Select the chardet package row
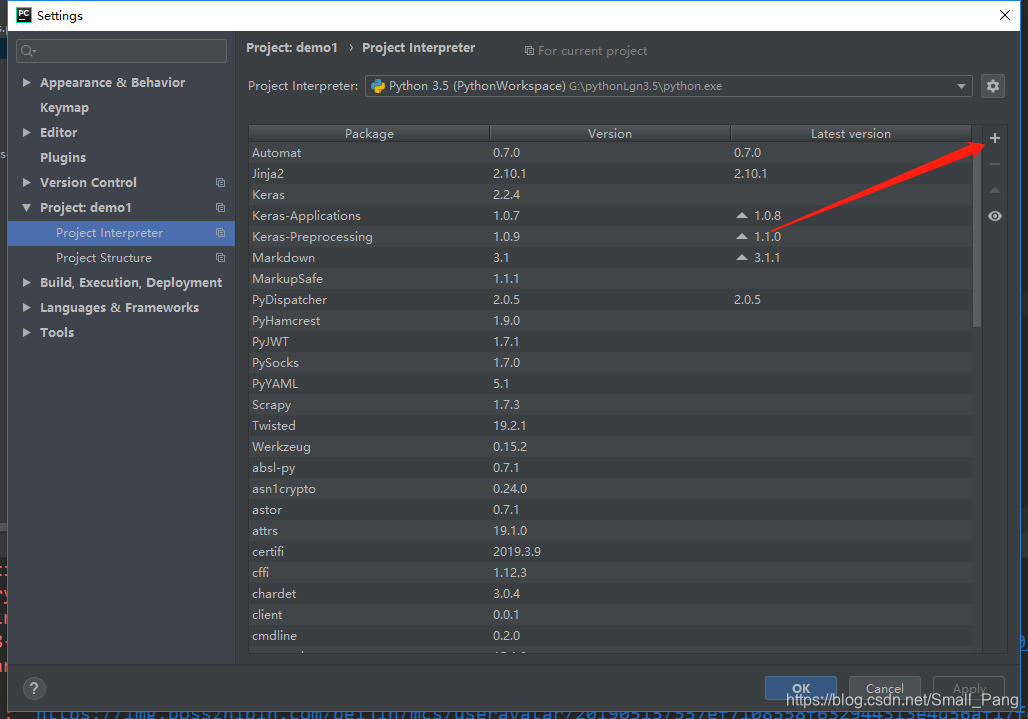Screen dimensions: 1028x719 click(610, 593)
